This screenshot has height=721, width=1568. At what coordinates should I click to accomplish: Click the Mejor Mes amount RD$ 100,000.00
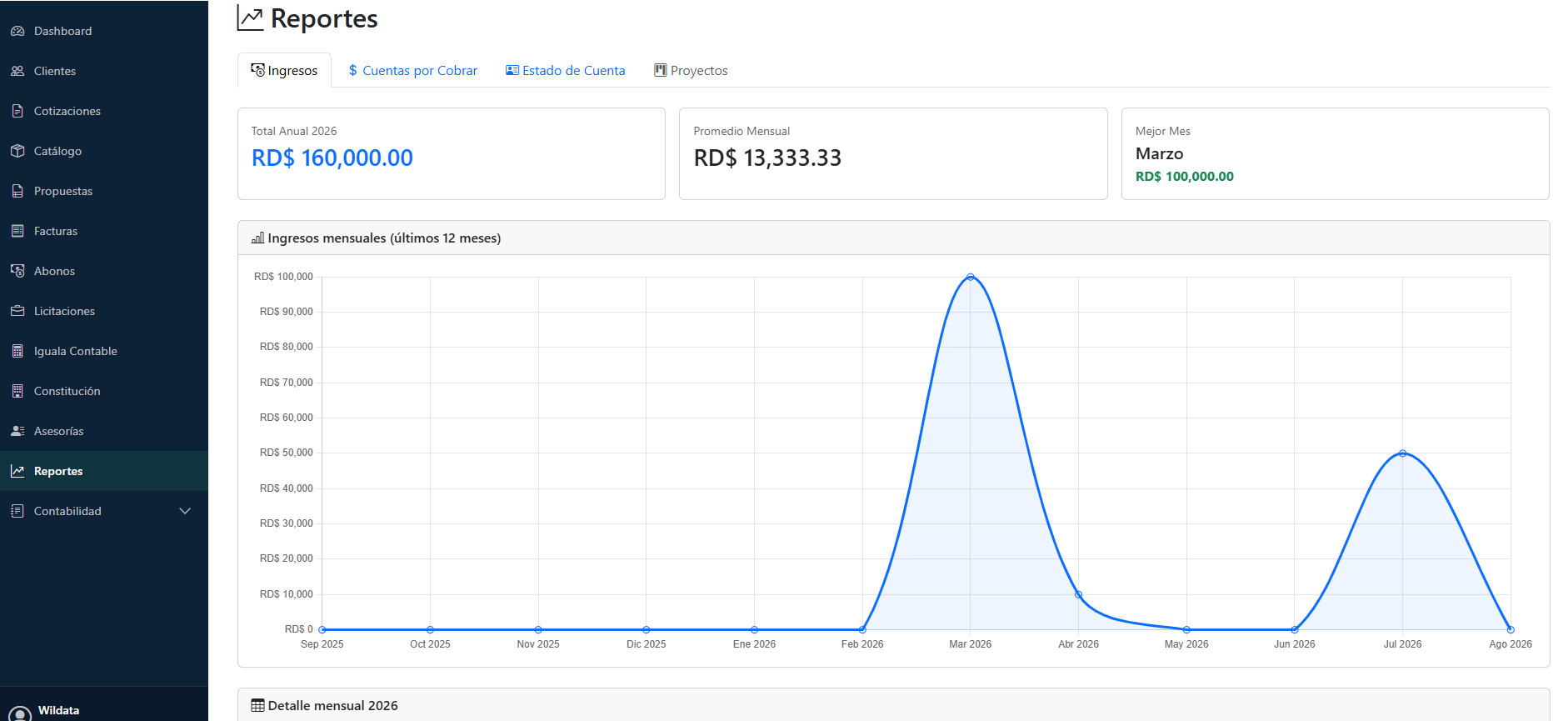coord(1185,176)
